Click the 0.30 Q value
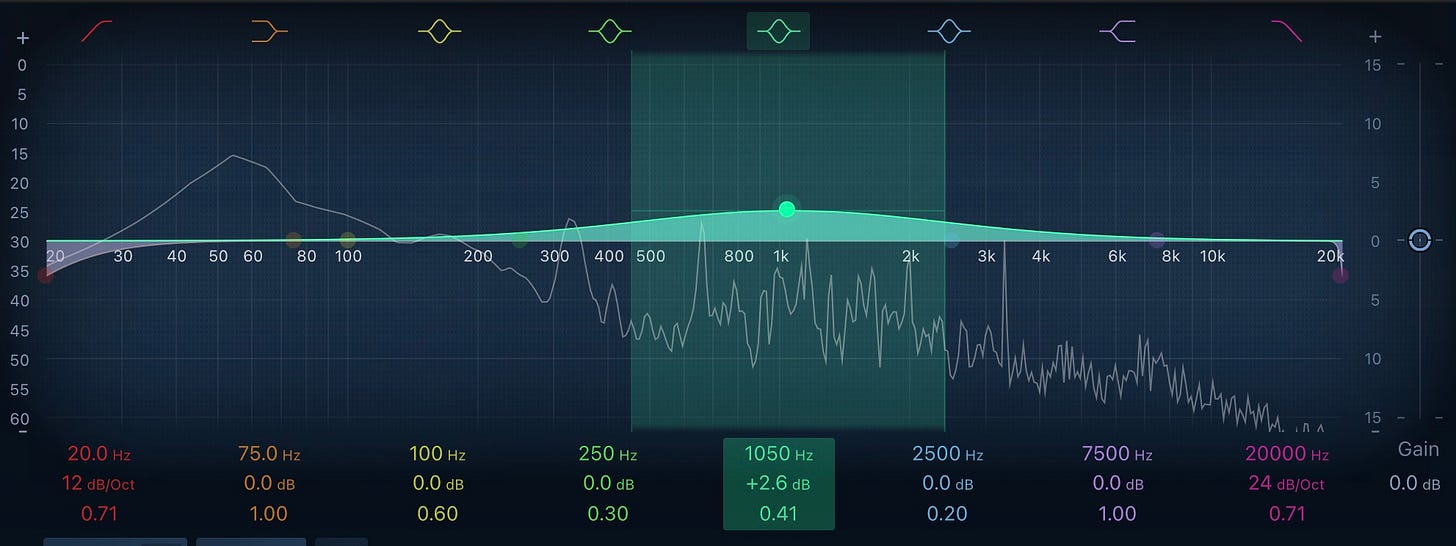Screen dimensions: 1456x546 pyautogui.click(x=608, y=514)
